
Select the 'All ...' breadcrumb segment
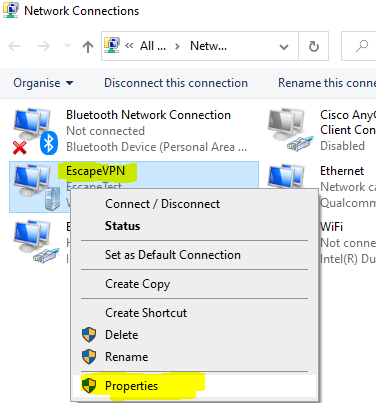click(153, 46)
